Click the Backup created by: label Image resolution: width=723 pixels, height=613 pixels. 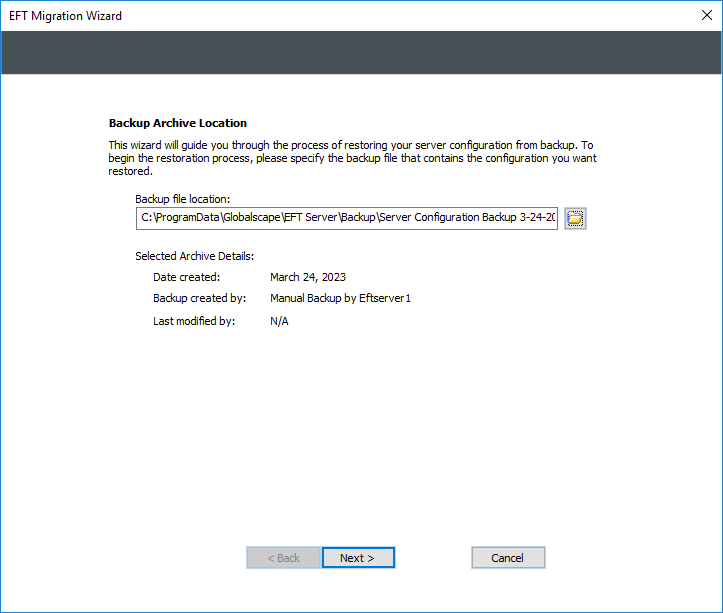coord(199,298)
